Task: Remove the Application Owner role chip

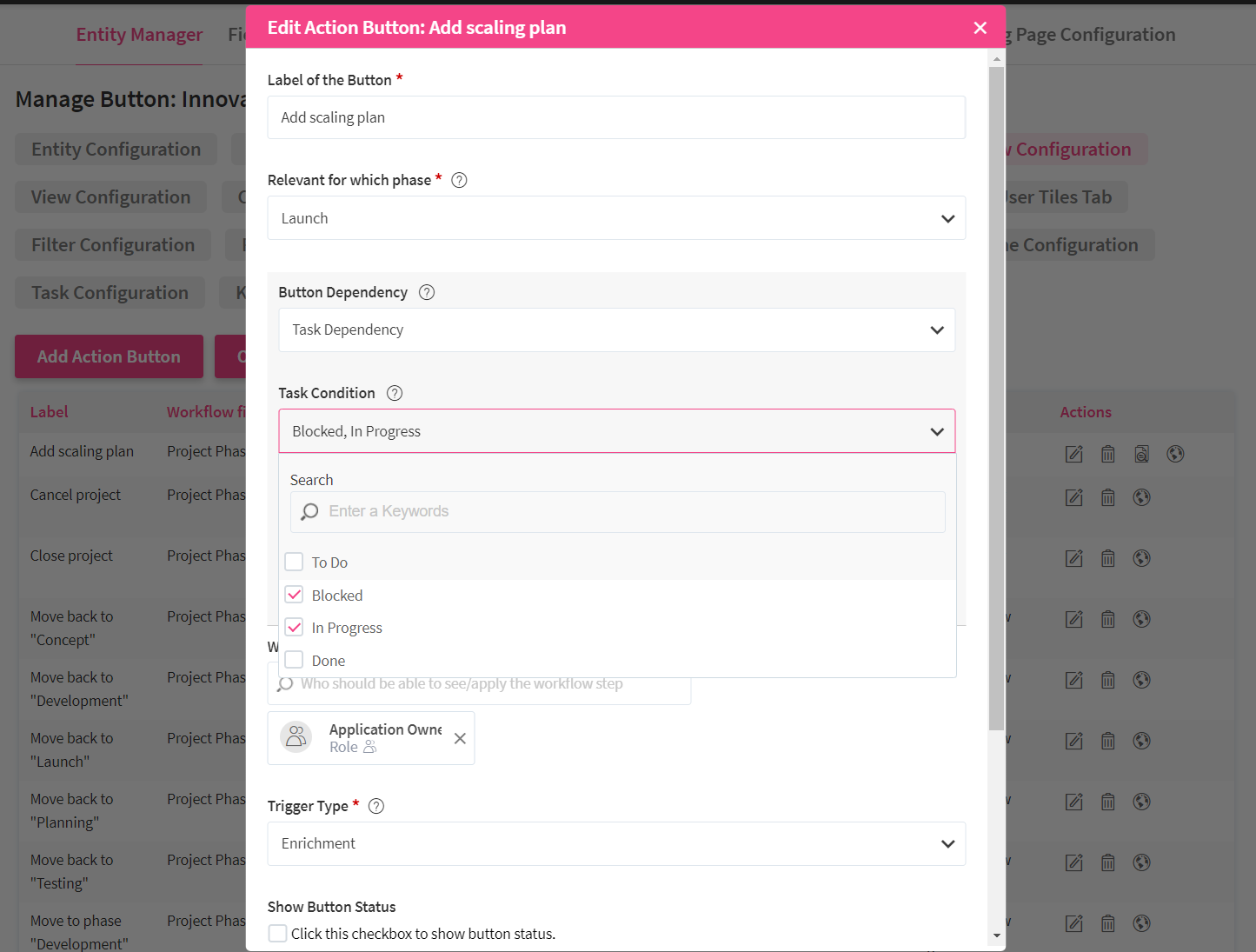Action: pyautogui.click(x=460, y=738)
